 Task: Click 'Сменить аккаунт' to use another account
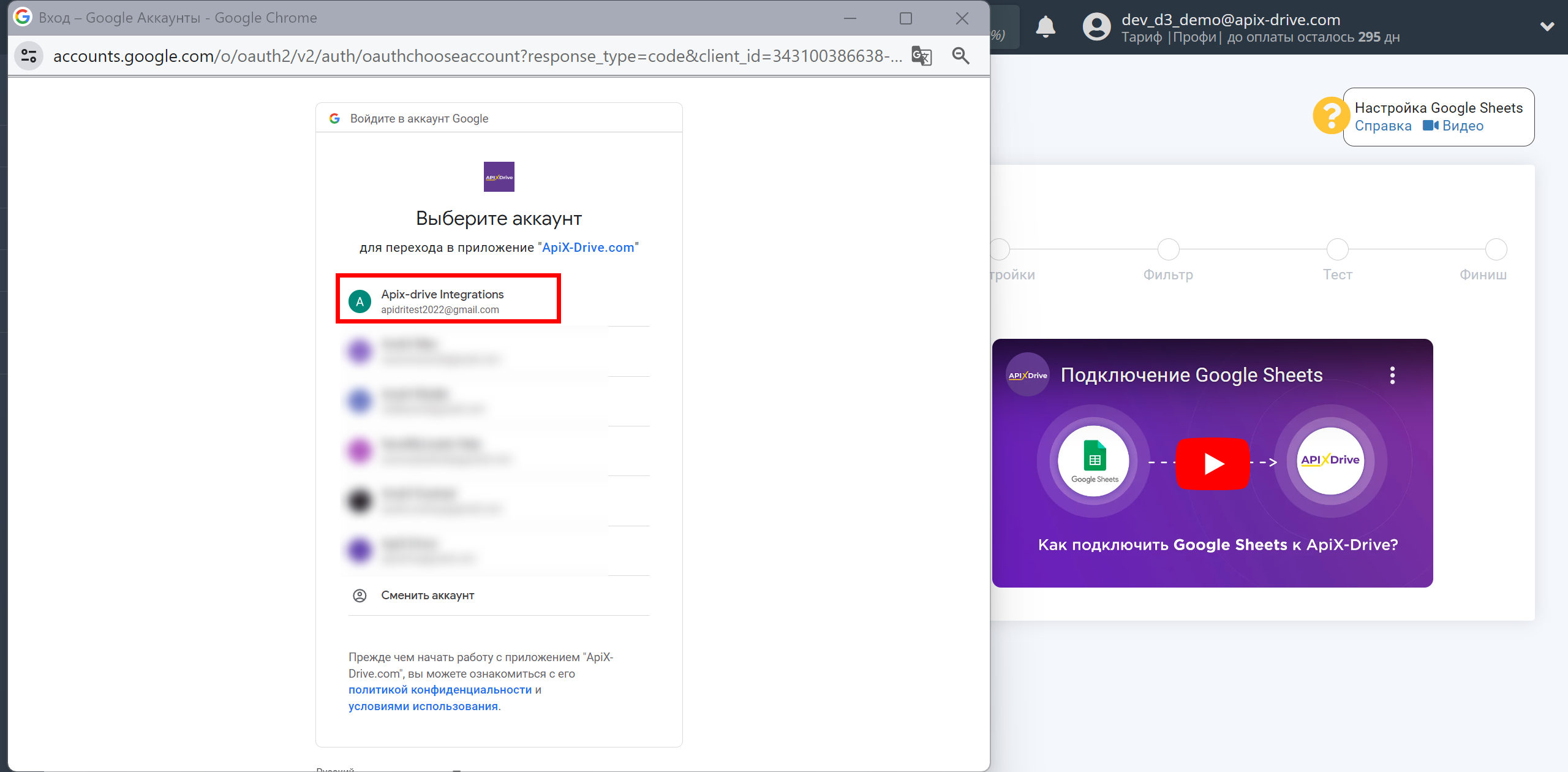[428, 596]
